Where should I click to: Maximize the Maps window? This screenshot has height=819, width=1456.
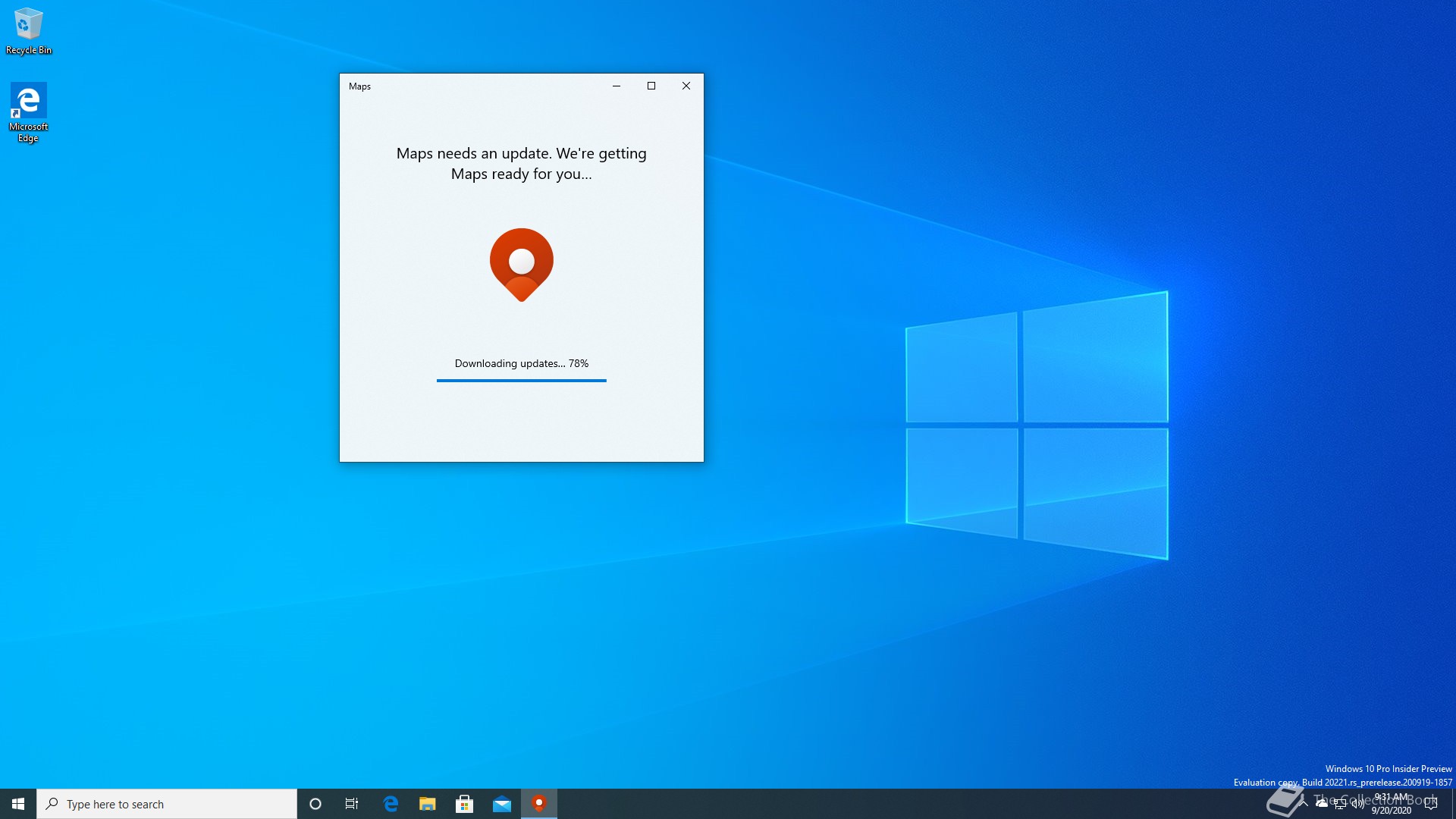(x=651, y=86)
